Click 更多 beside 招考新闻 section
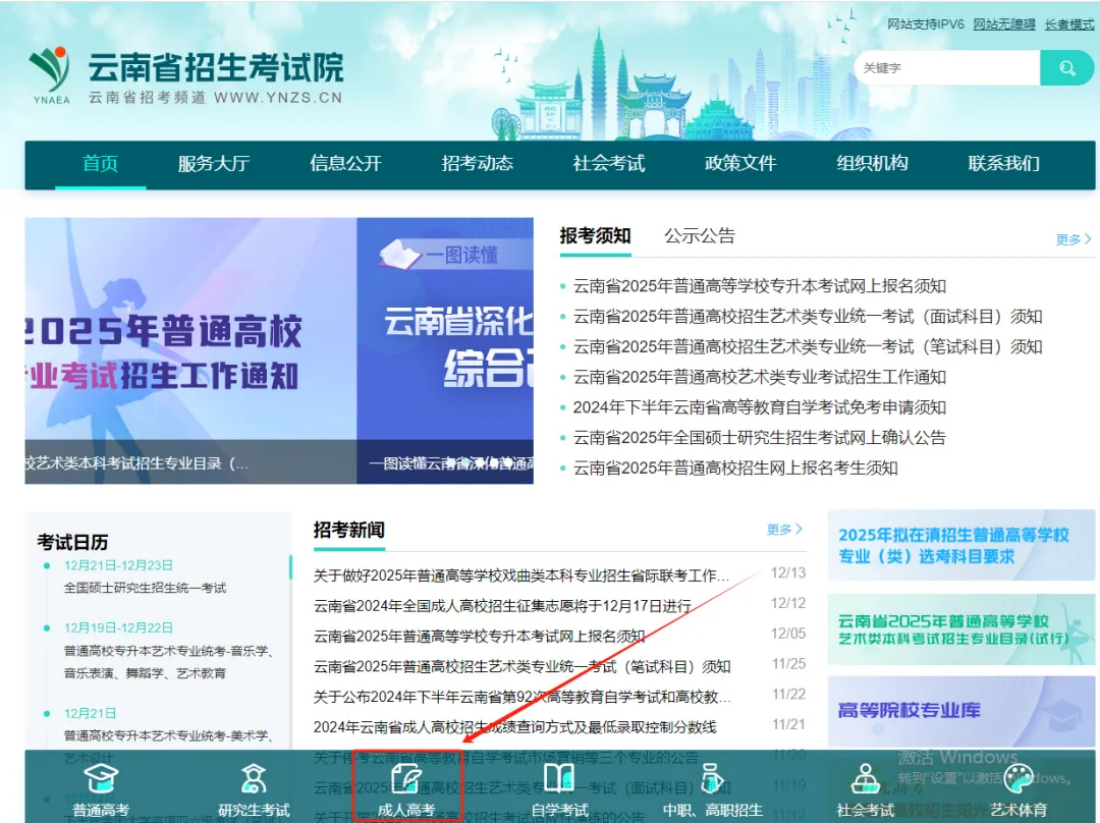Viewport: 1100px width, 823px height. (x=784, y=530)
